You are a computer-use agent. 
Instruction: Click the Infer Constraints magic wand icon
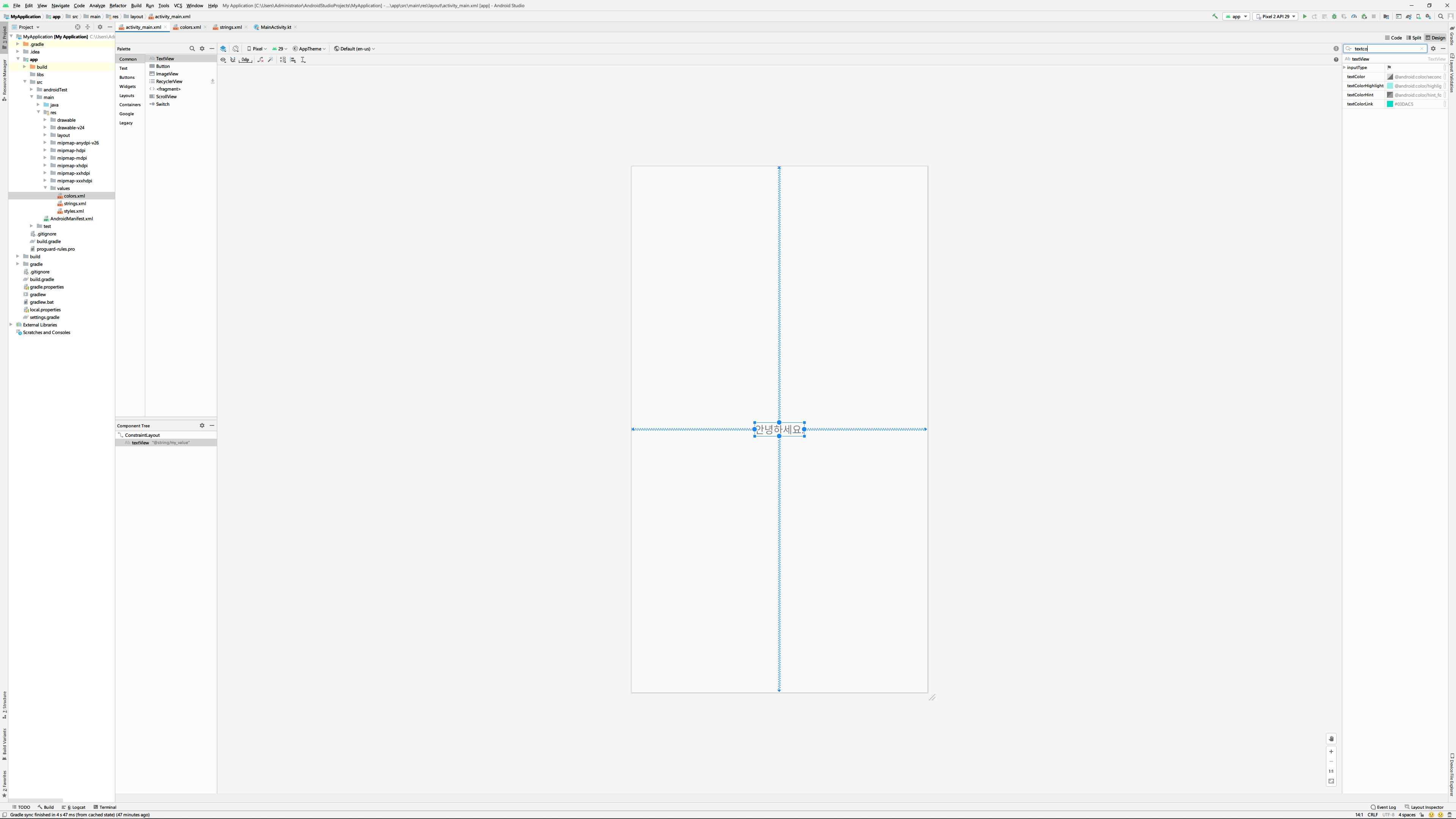pyautogui.click(x=270, y=60)
